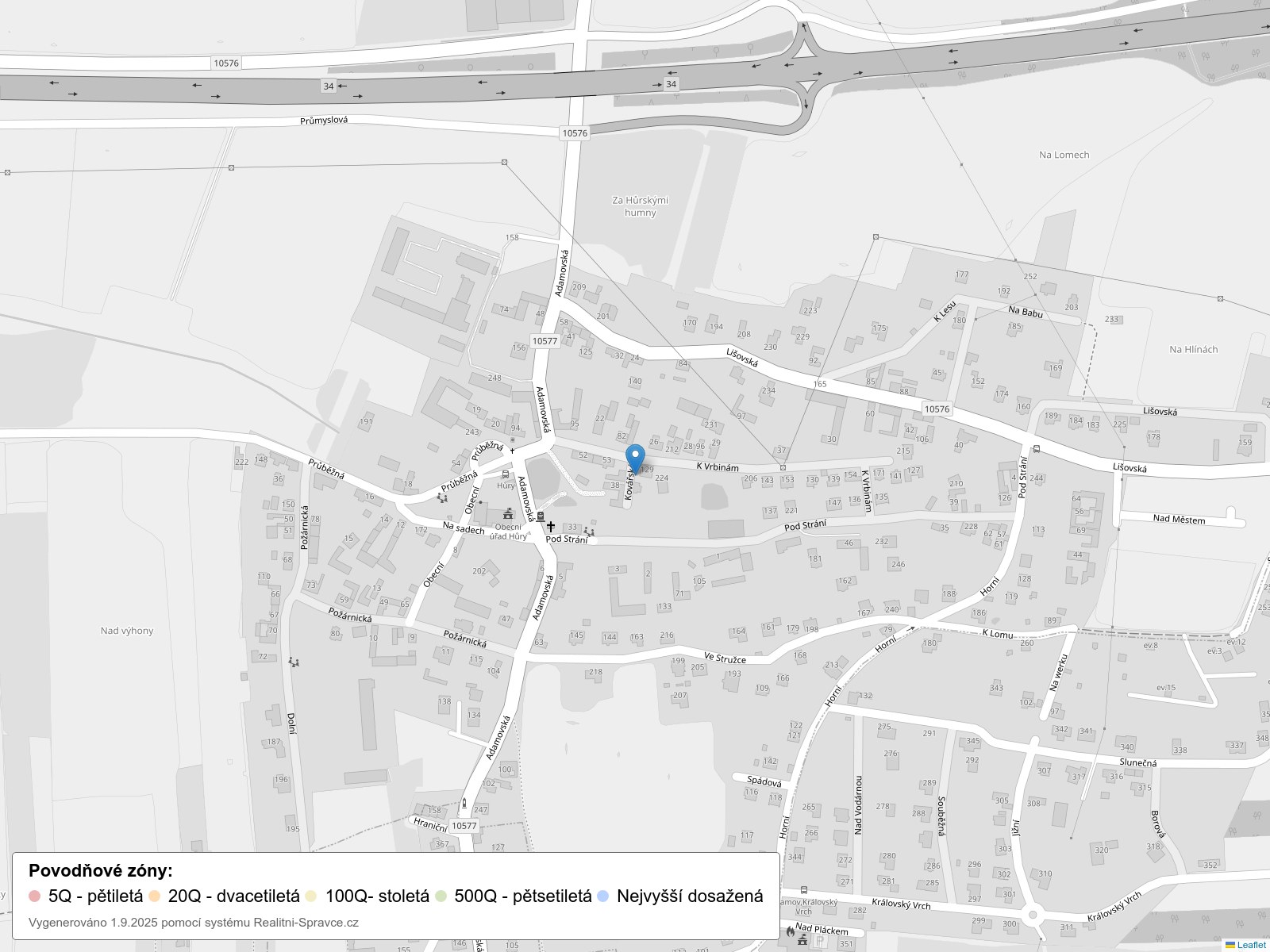
Task: Click the playground icon next to house 33
Action: coord(589,531)
